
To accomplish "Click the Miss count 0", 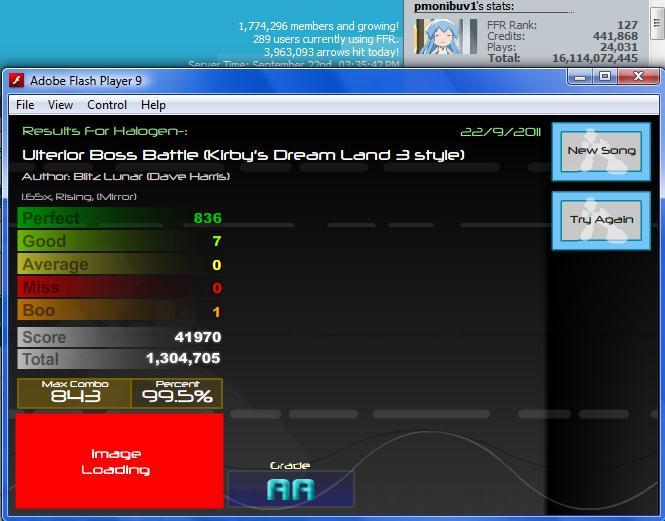I will [x=217, y=288].
